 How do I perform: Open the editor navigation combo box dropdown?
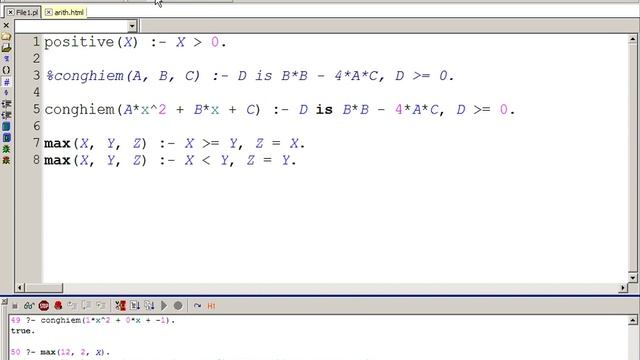click(132, 26)
